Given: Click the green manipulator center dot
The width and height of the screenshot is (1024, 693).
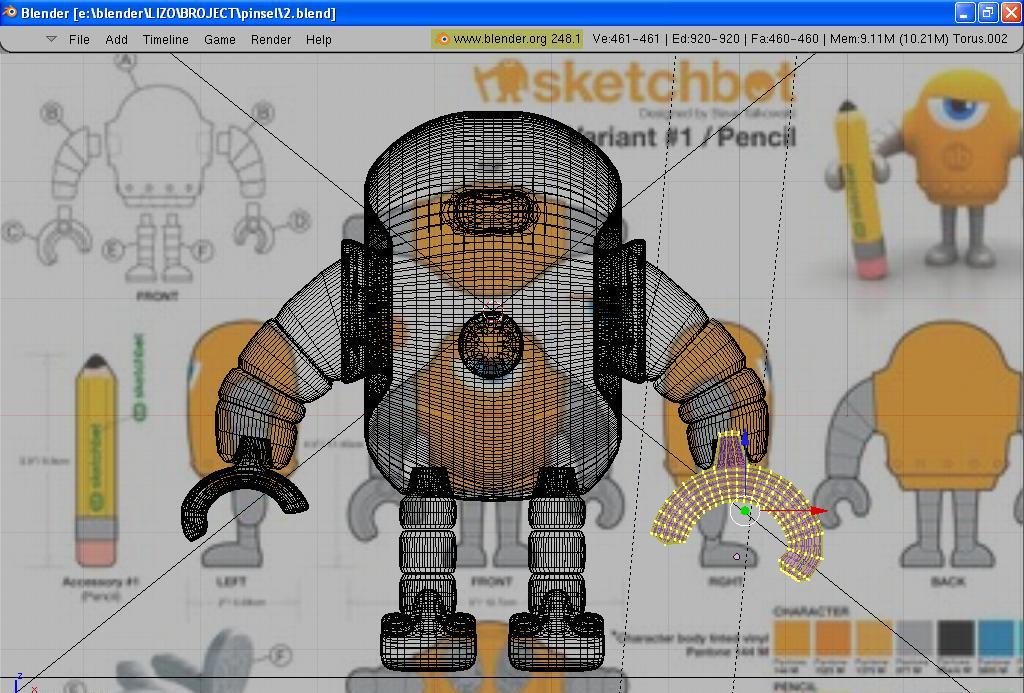Looking at the screenshot, I should 745,511.
